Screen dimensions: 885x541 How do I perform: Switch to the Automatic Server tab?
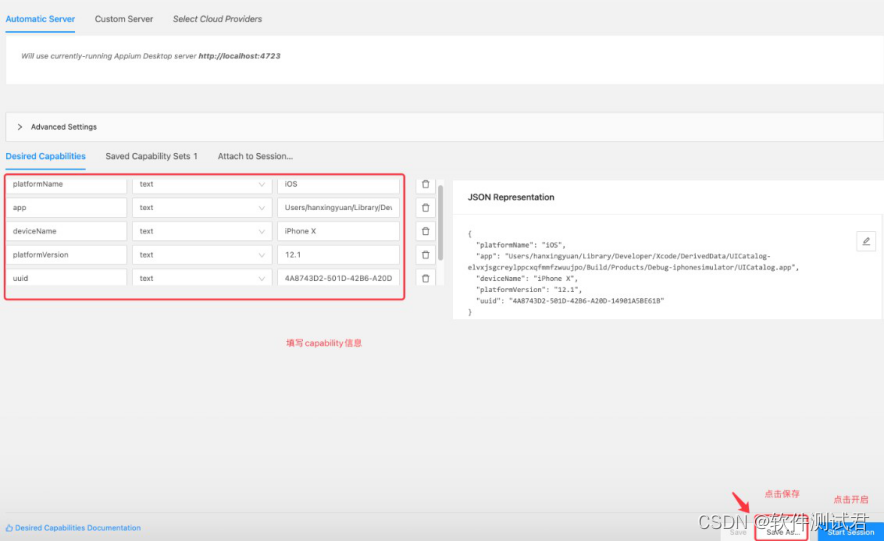[40, 19]
